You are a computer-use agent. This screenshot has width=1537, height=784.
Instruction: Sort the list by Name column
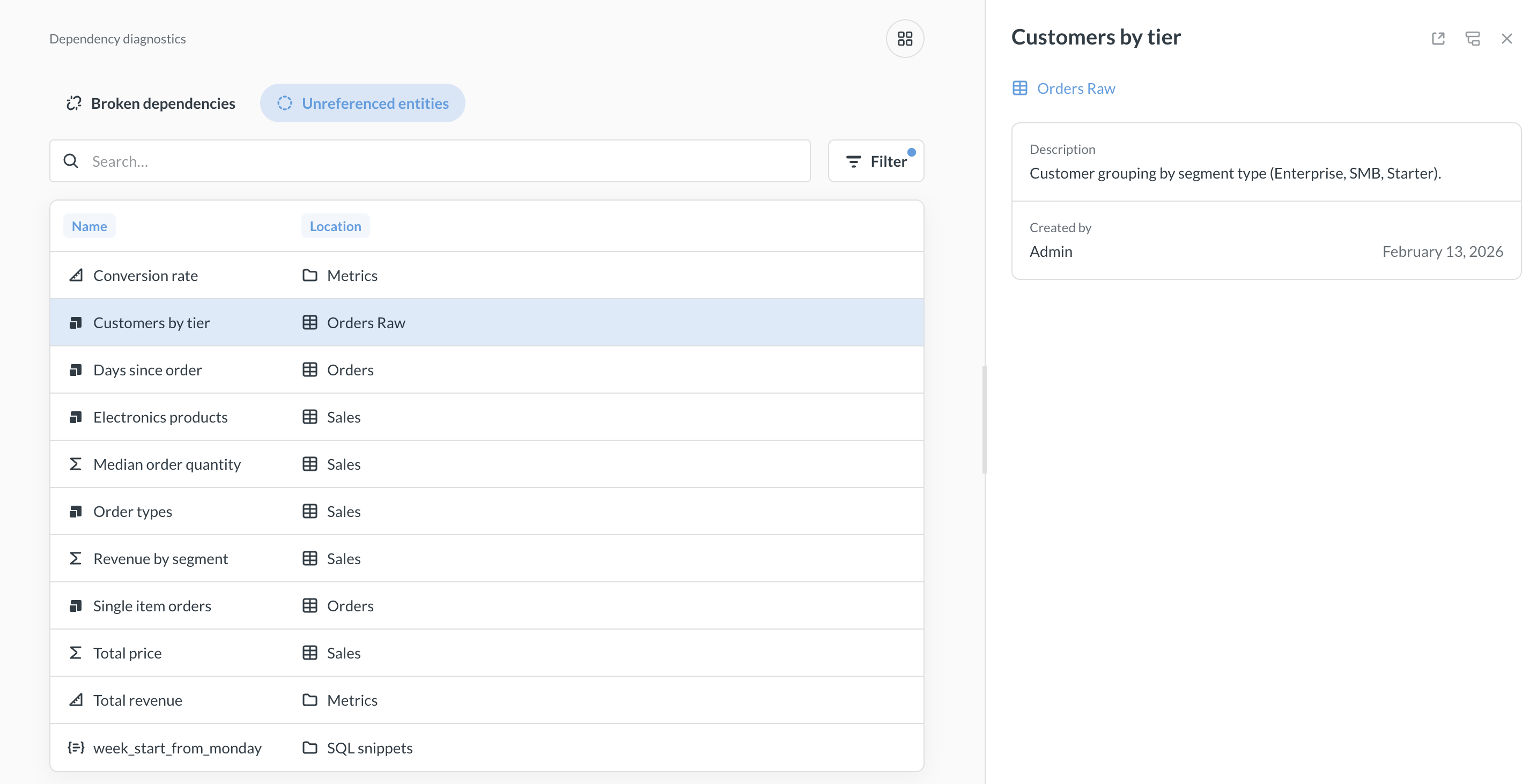(90, 226)
